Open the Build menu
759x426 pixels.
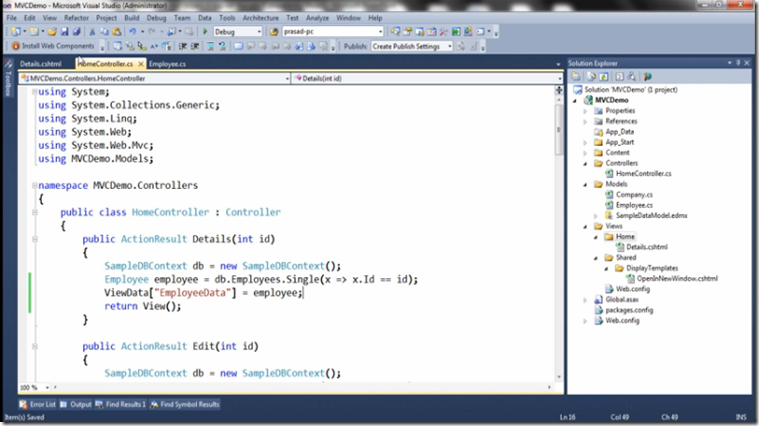click(x=132, y=18)
